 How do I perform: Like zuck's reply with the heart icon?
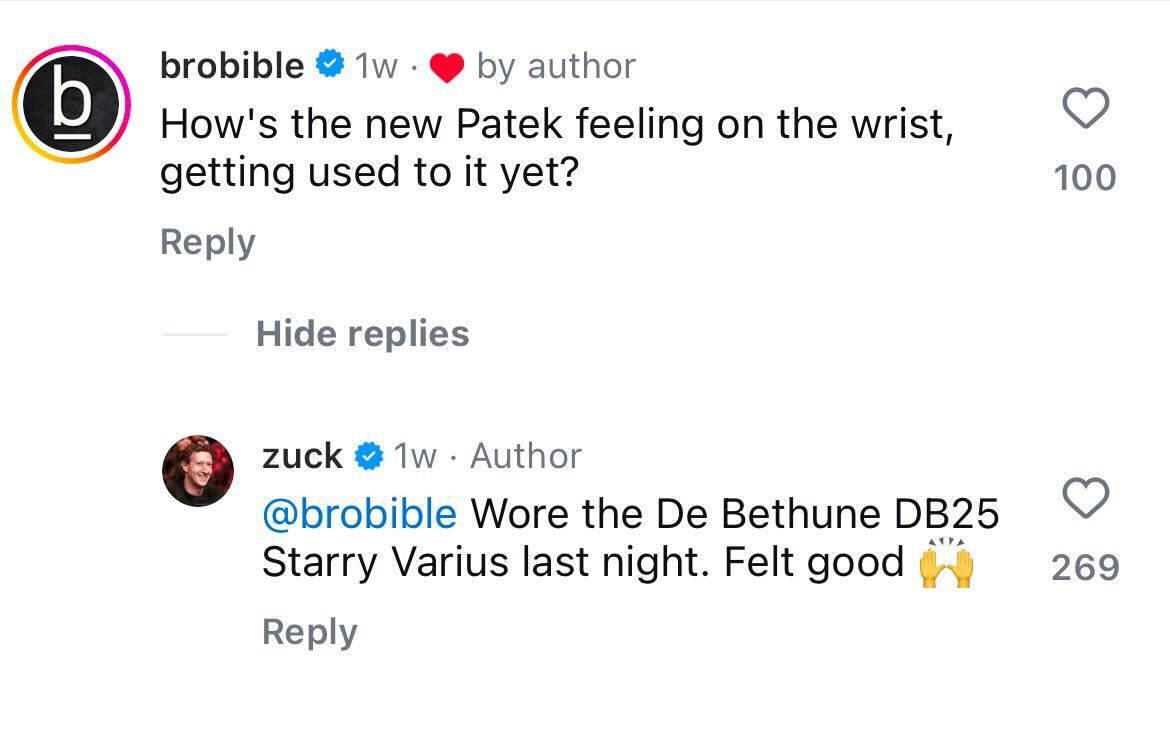point(1086,498)
